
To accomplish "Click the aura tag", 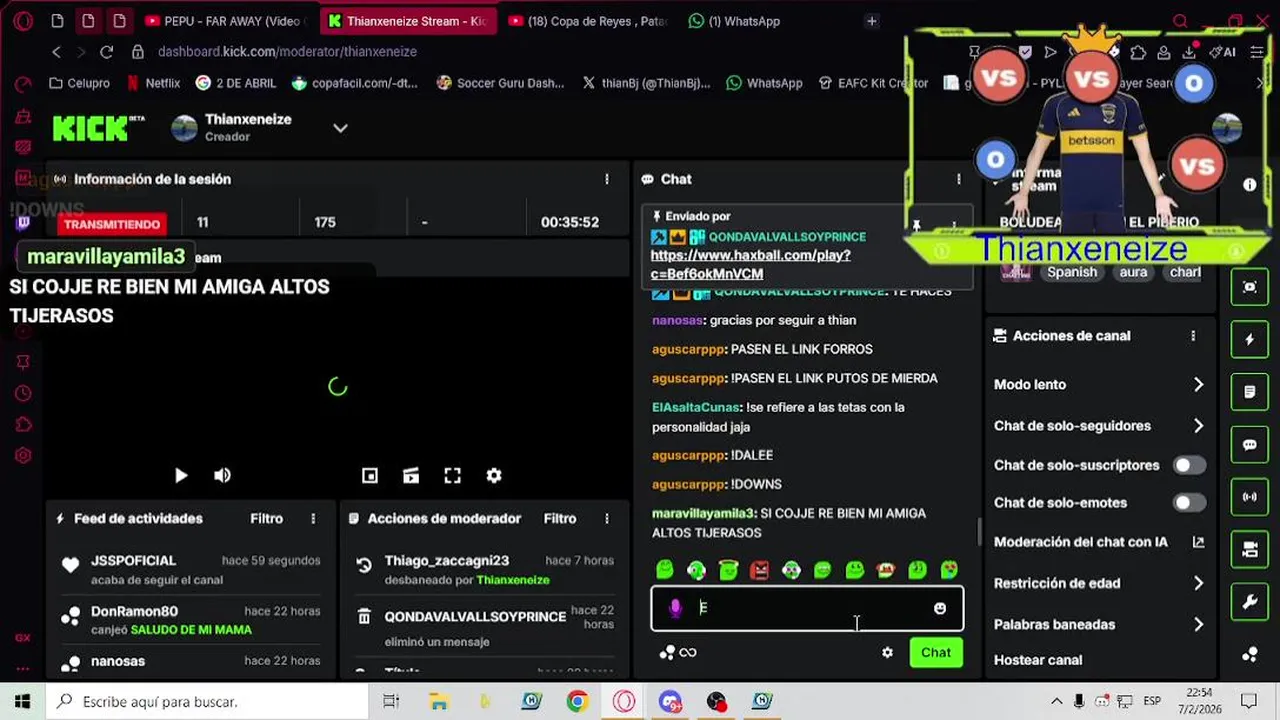I will tap(1133, 272).
